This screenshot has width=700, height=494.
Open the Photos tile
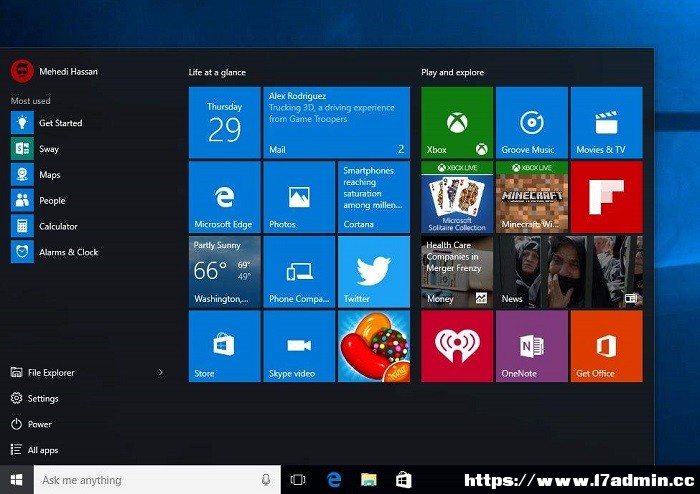(x=299, y=197)
